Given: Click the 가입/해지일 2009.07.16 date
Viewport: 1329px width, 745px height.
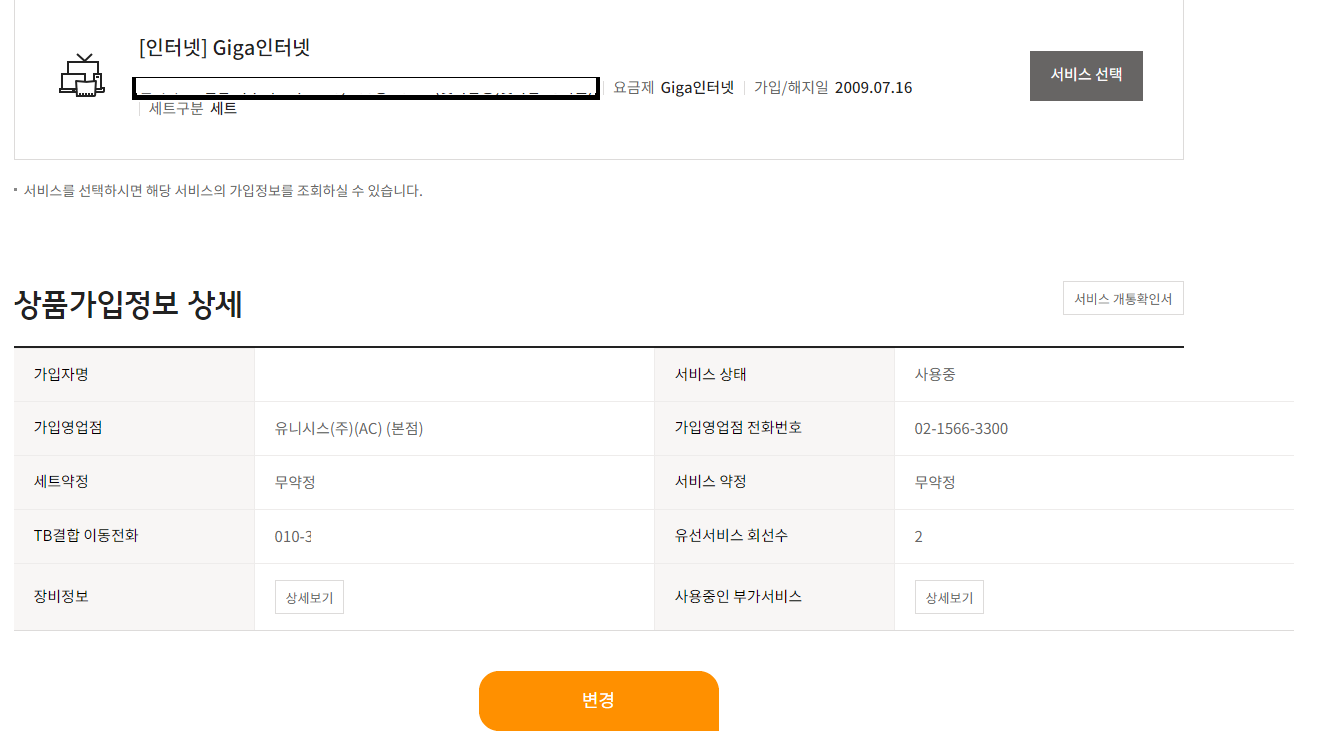Looking at the screenshot, I should (x=833, y=87).
